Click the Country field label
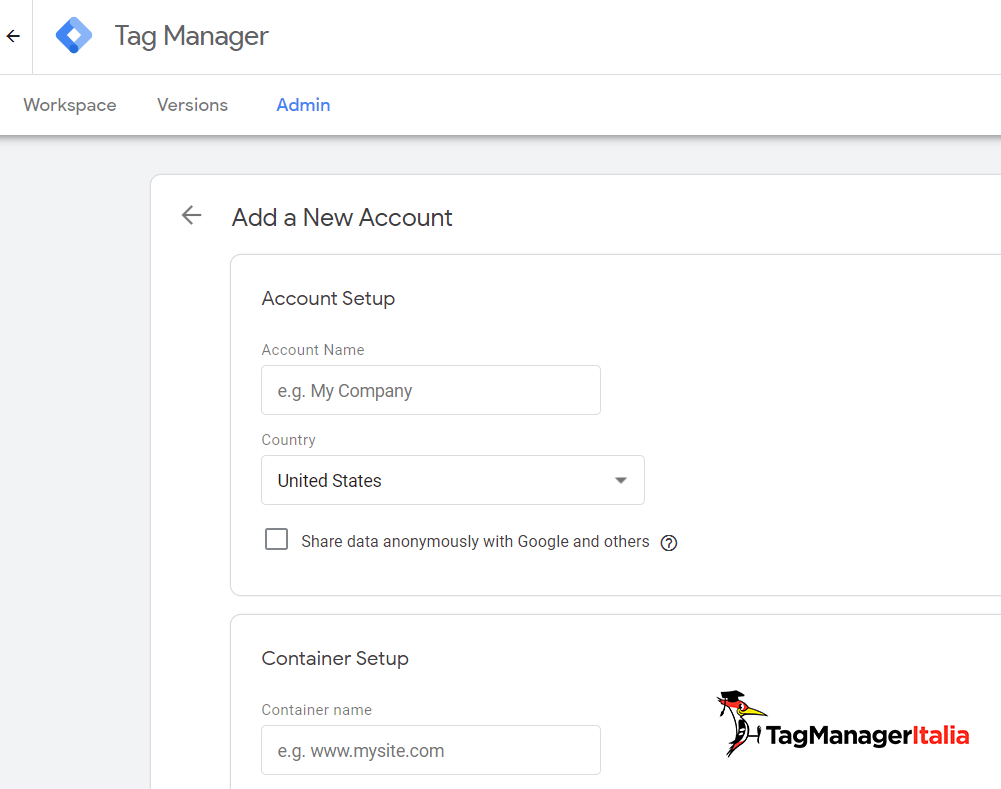The image size is (1001, 789). (288, 440)
